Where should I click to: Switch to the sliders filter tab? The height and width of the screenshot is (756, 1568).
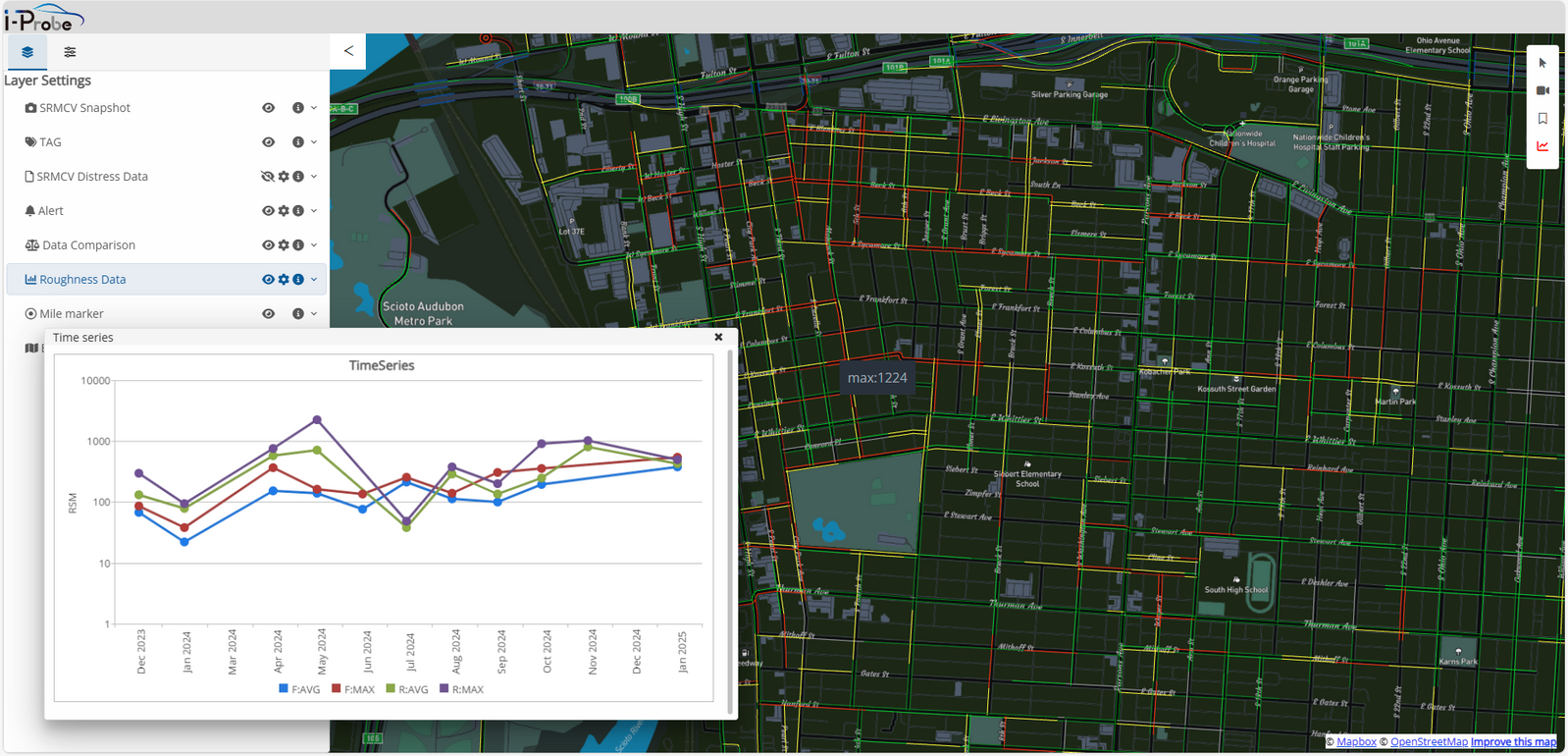70,52
